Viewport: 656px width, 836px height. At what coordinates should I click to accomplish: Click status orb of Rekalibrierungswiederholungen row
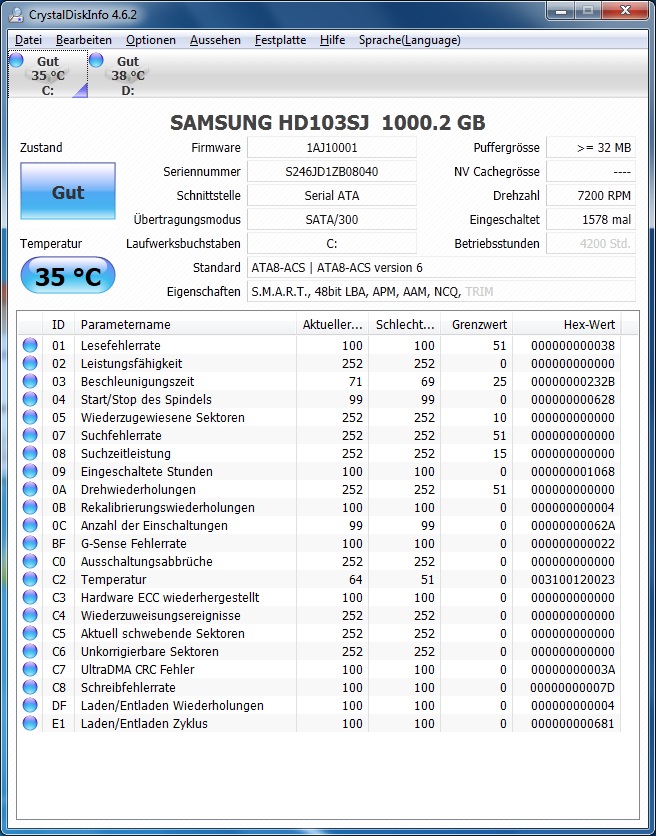point(30,507)
